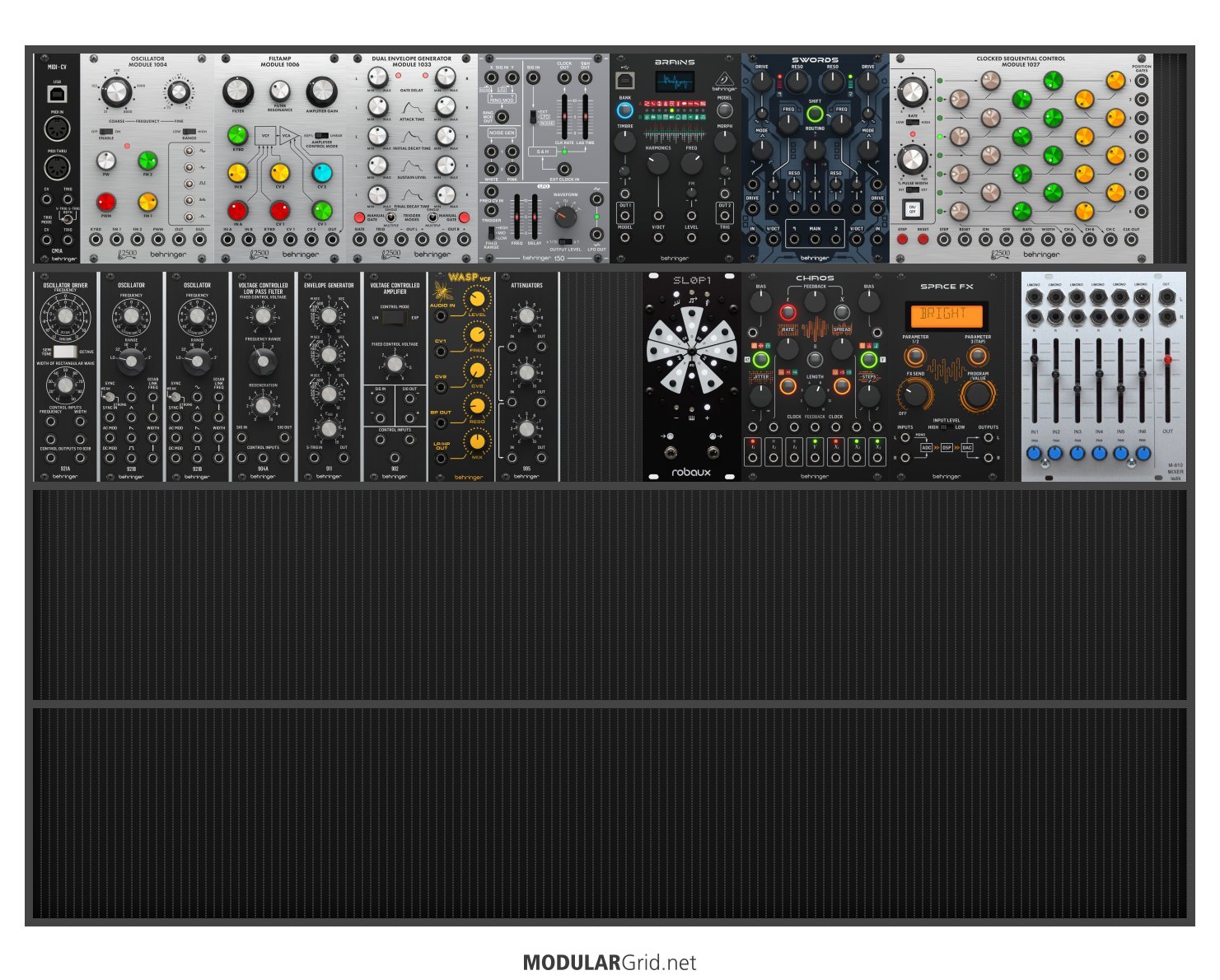1220x980 pixels.
Task: Click the Harmonics knob on Brains
Action: 658,163
